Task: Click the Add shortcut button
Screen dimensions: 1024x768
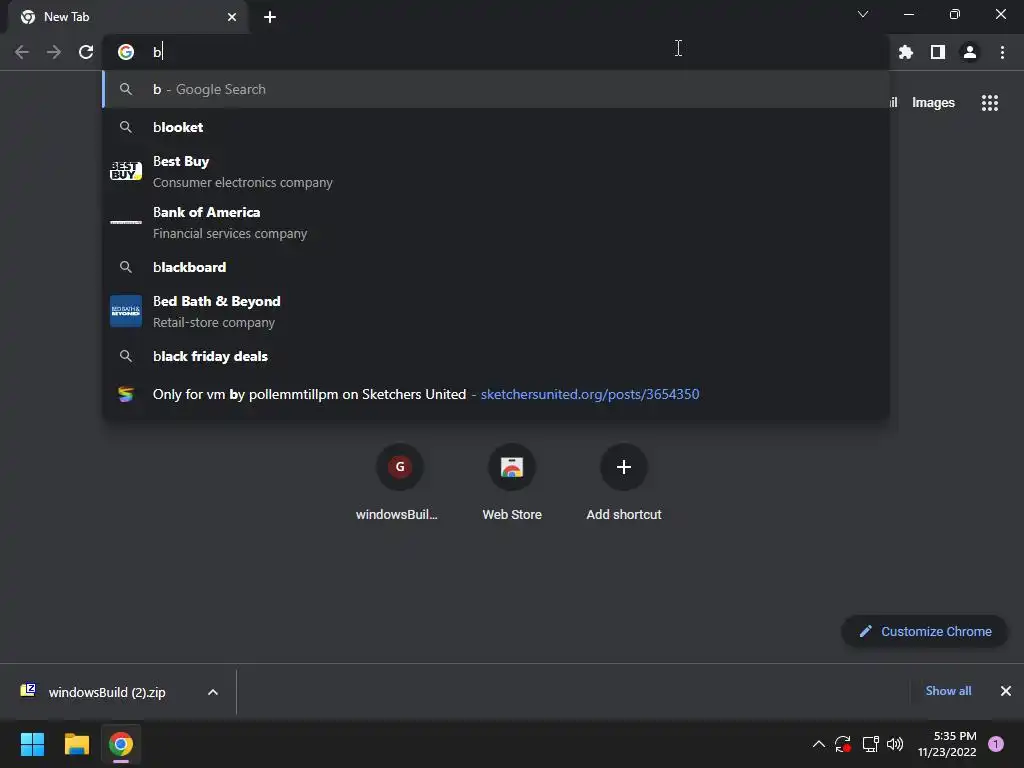Action: 624,484
